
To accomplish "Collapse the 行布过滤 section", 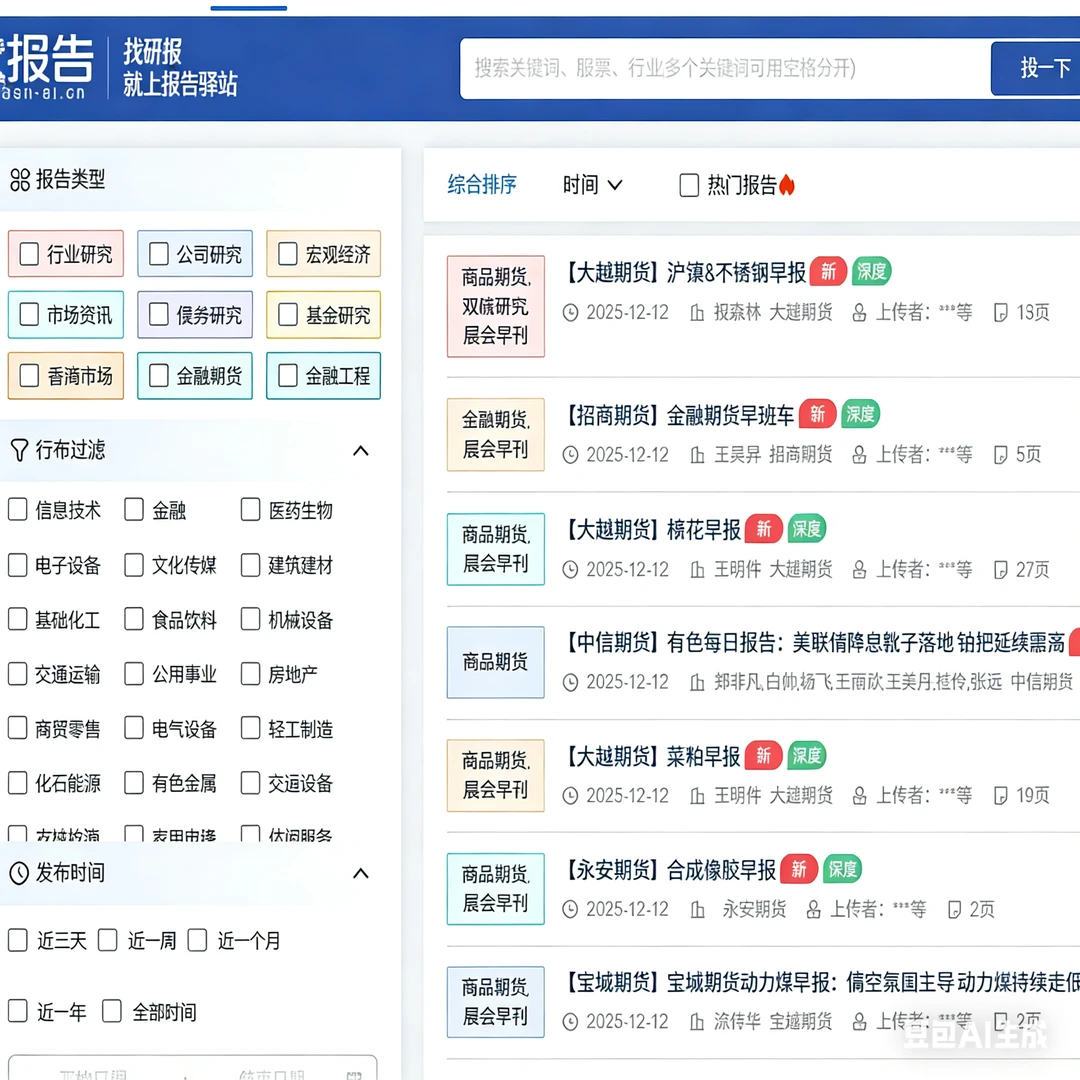I will [361, 451].
